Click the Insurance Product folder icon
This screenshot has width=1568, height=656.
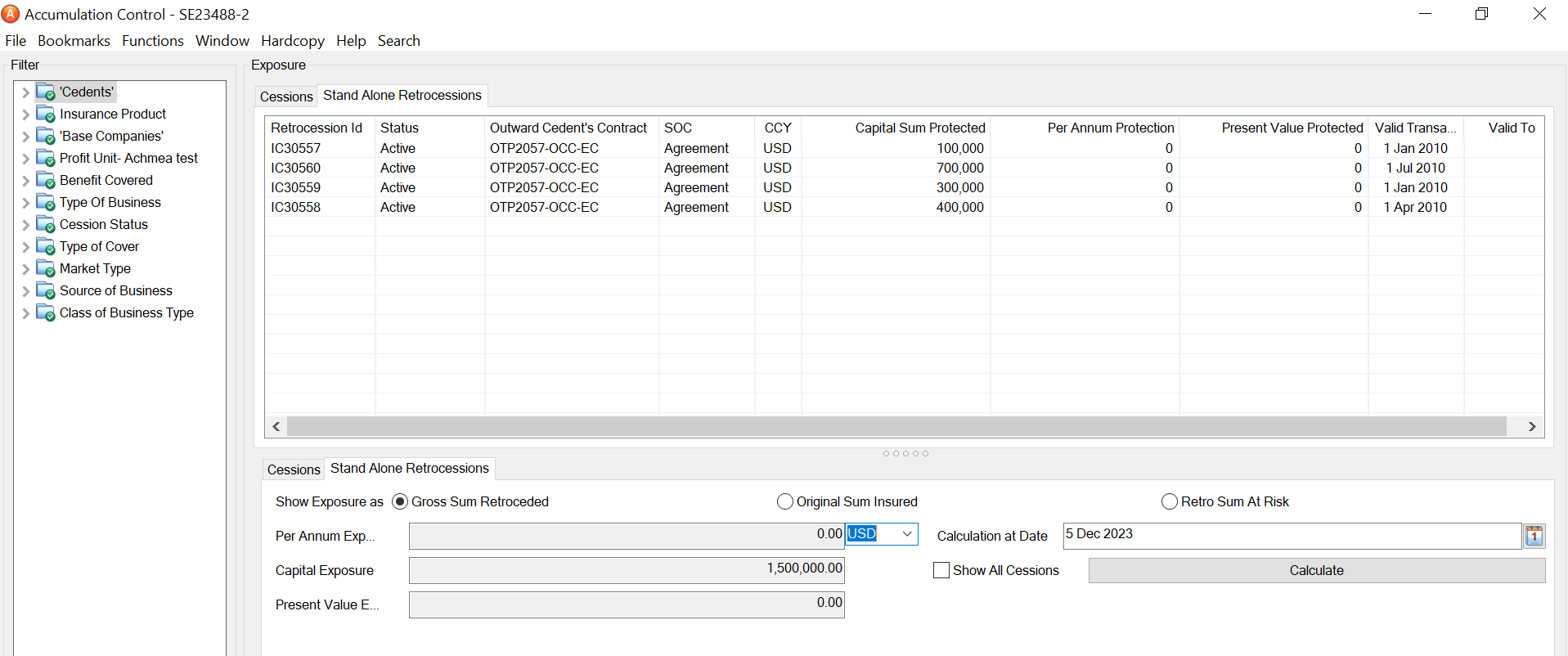(x=46, y=115)
